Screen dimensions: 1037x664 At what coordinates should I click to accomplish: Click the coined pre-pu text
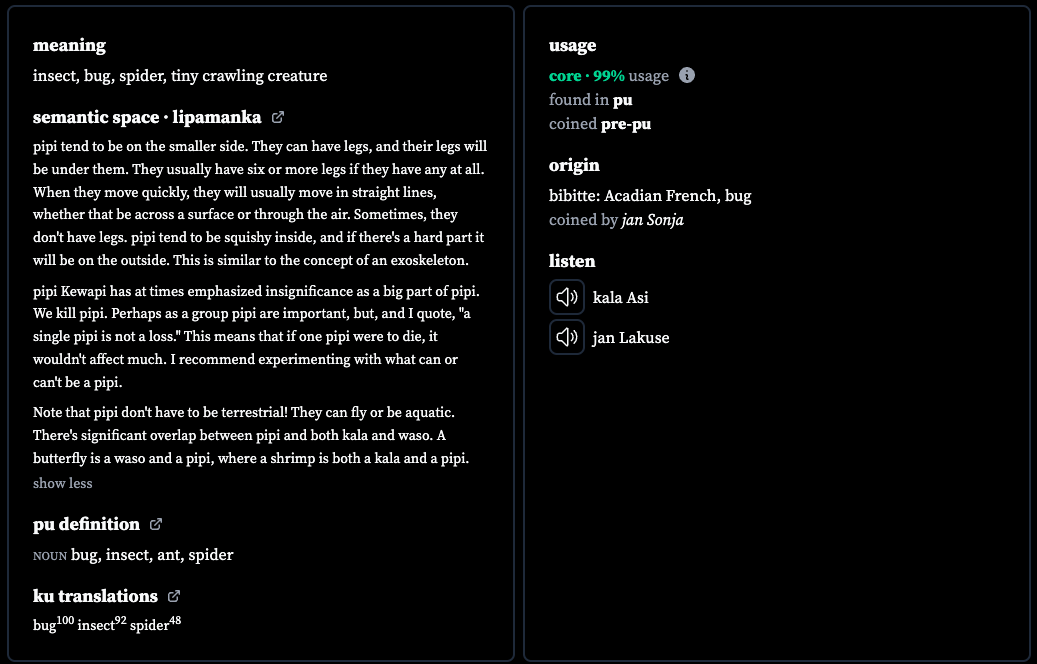[x=600, y=124]
